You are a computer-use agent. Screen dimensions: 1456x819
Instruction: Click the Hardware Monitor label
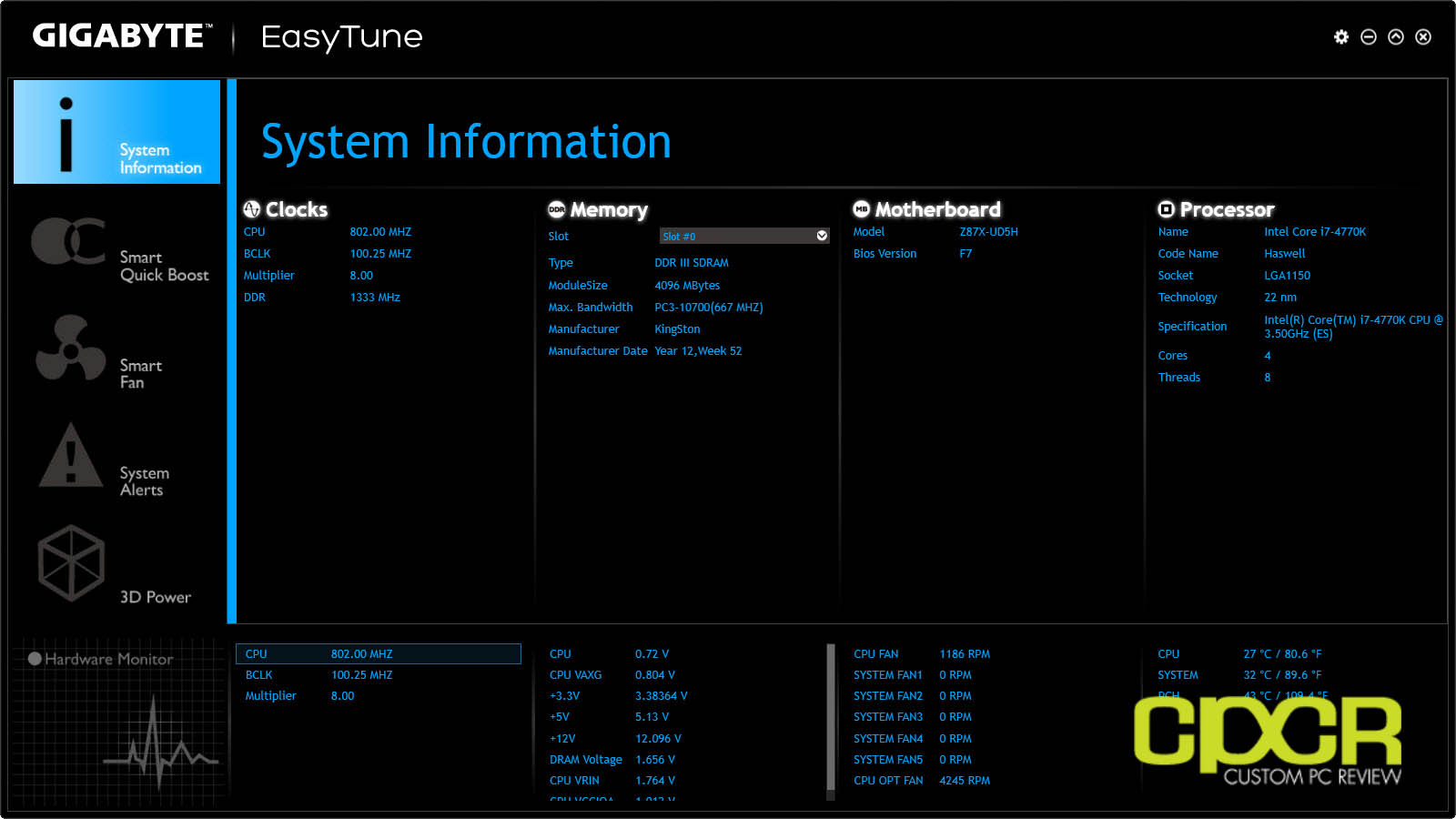pos(109,659)
